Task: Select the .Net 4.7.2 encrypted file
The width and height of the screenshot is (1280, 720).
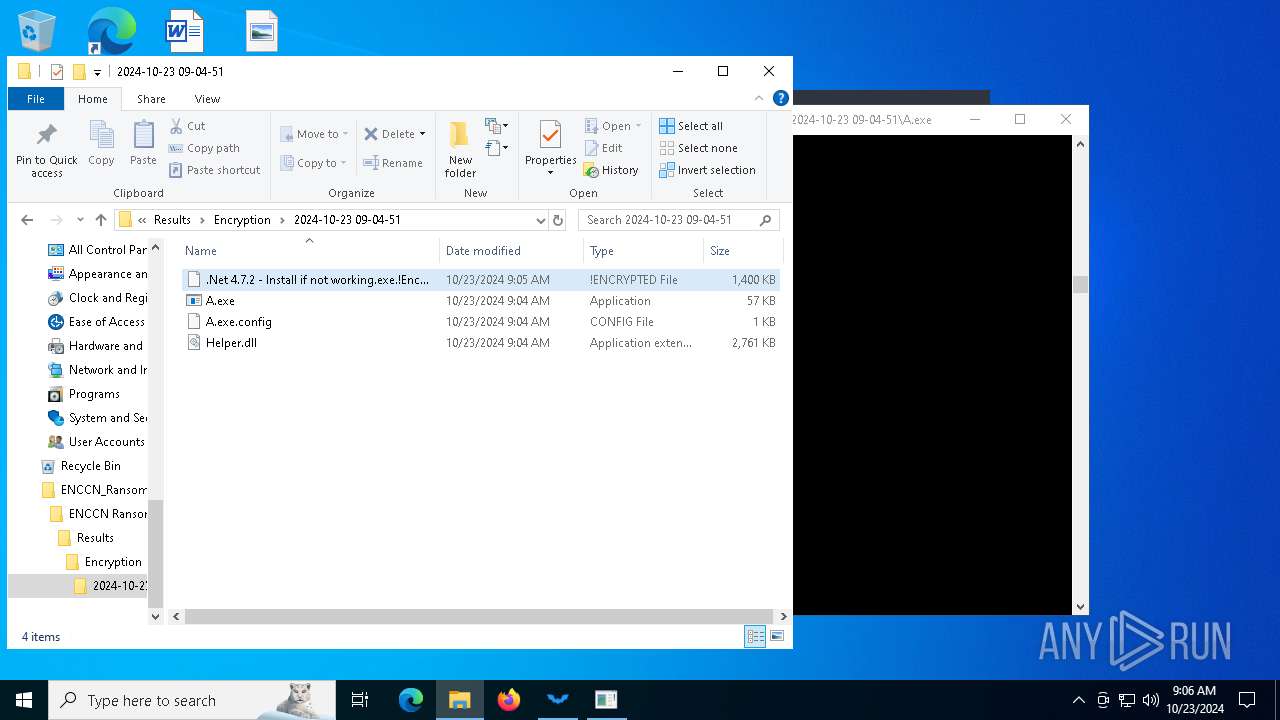Action: 481,279
